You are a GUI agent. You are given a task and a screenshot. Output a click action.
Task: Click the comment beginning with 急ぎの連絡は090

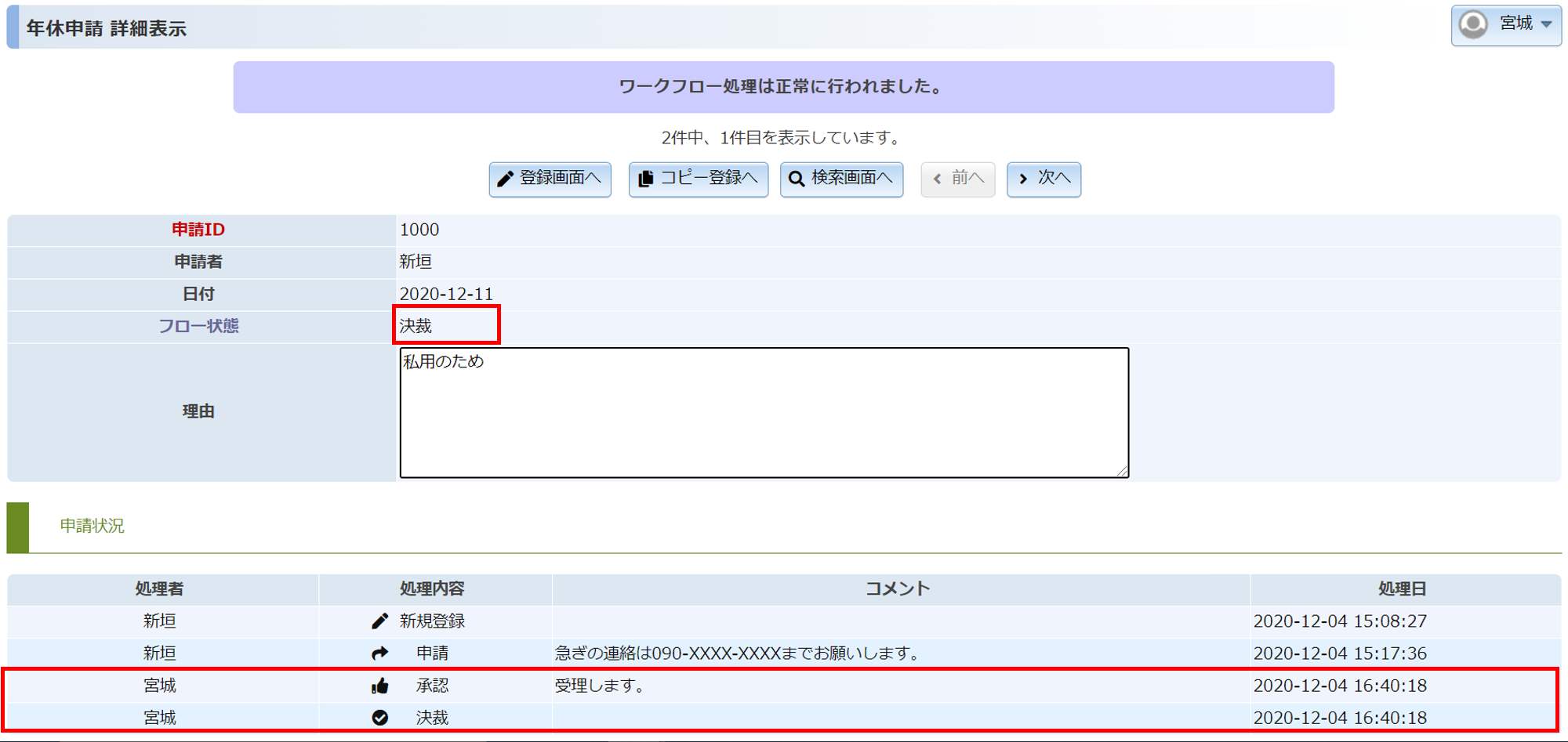(x=738, y=653)
